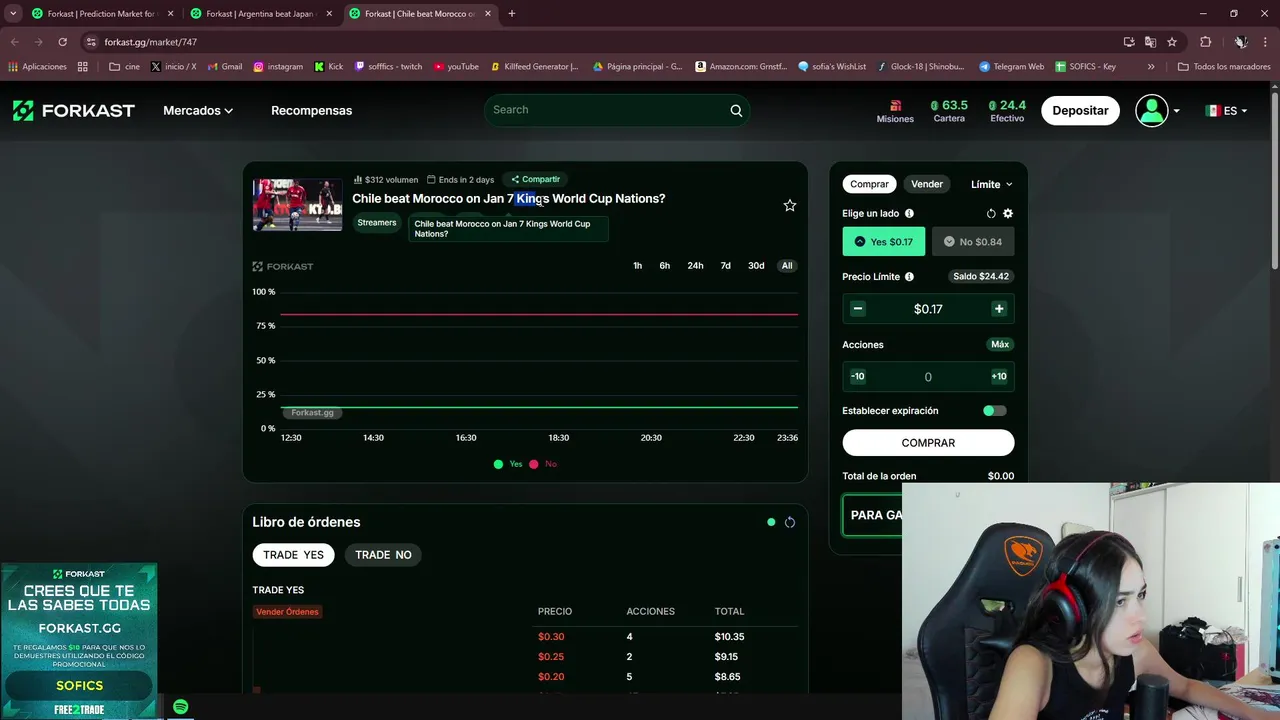Expand the Mercados menu
Viewport: 1280px width, 720px height.
[x=198, y=110]
